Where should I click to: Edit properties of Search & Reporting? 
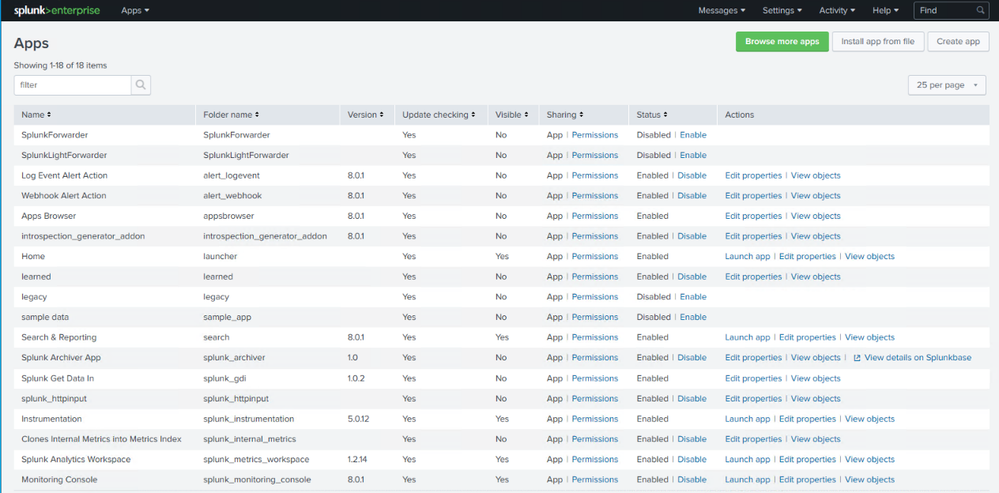(807, 338)
